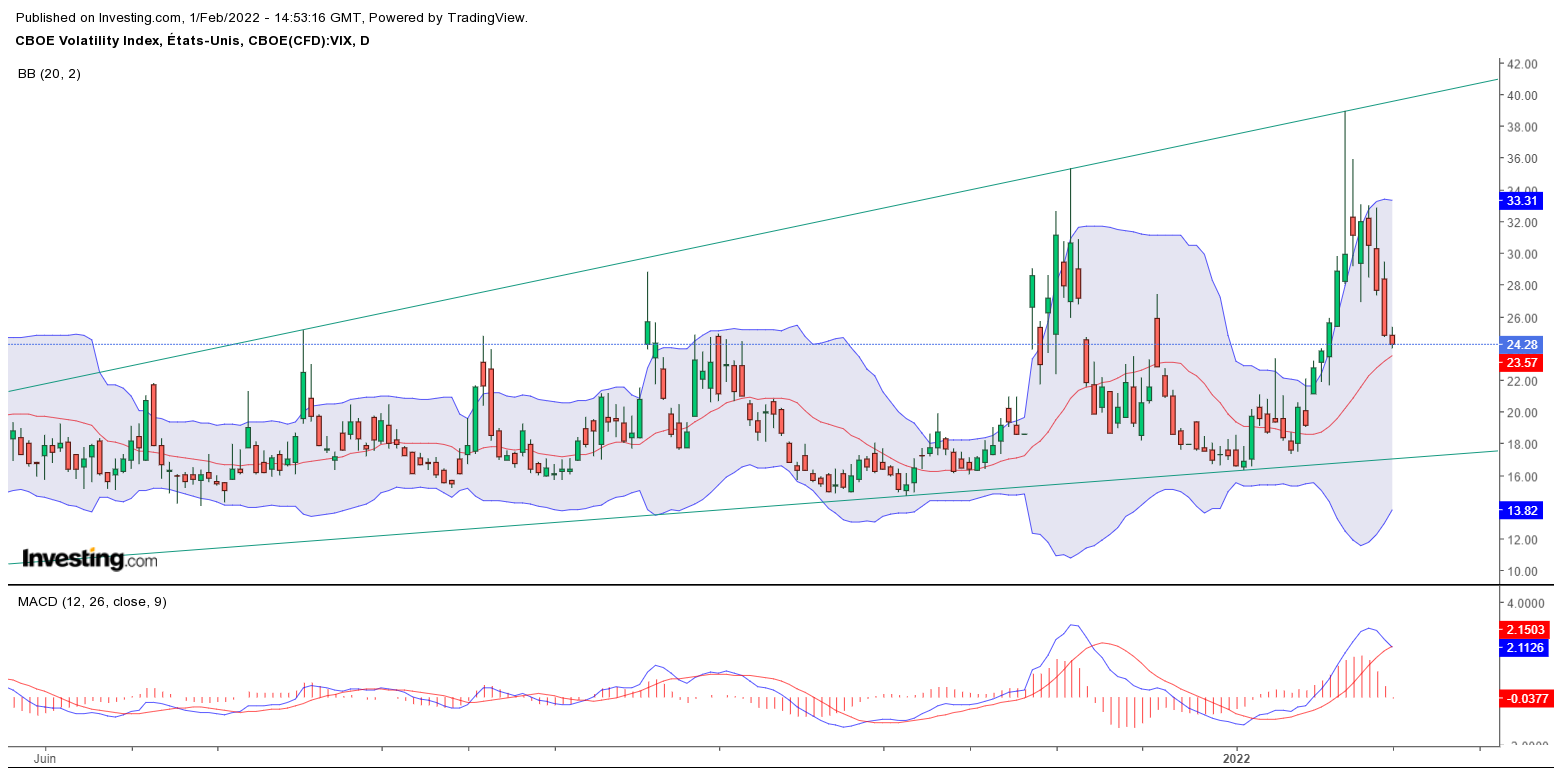The width and height of the screenshot is (1561, 773).
Task: Select the 20.00 price axis tick
Action: click(1521, 413)
